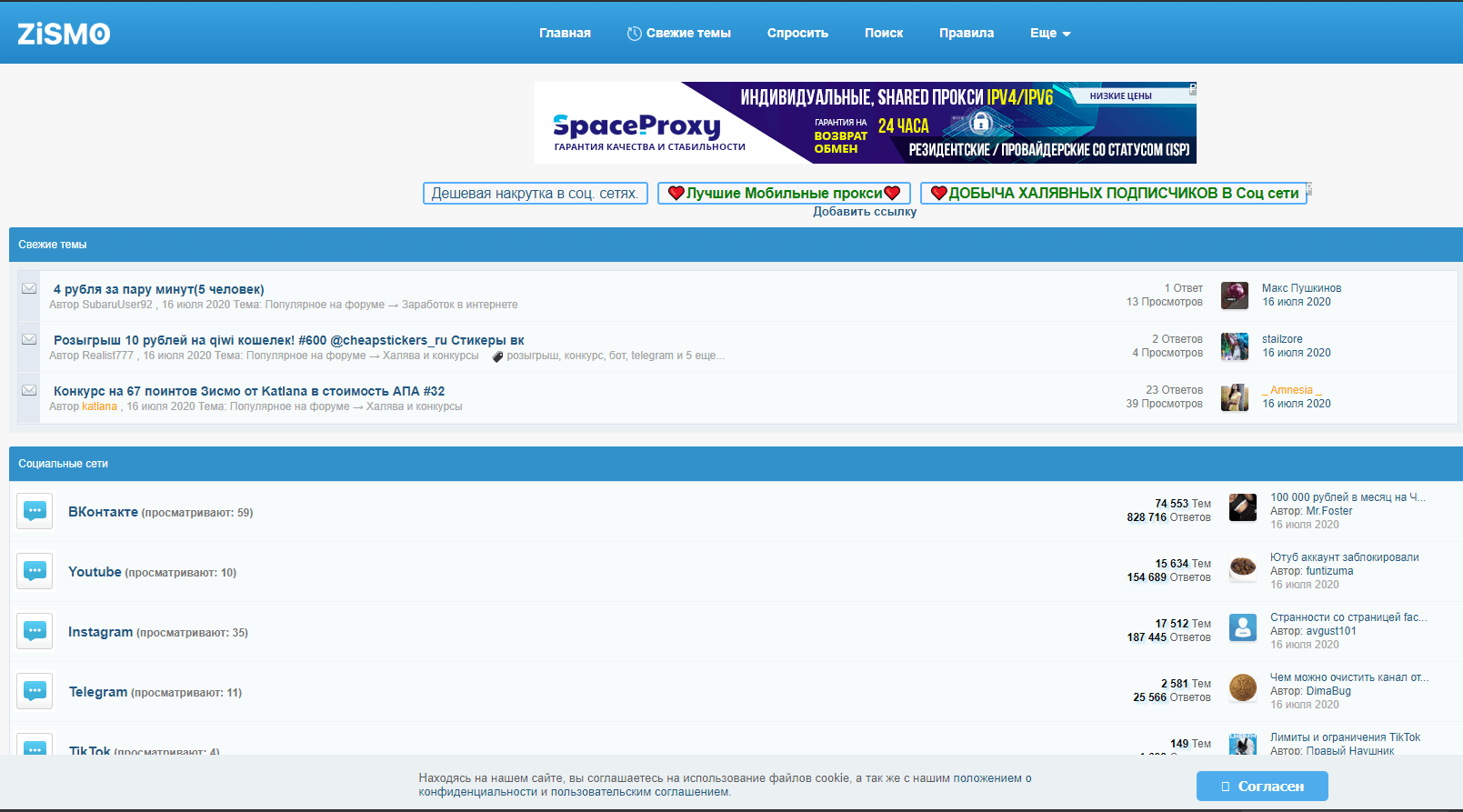The image size is (1463, 812).
Task: Click avgust101's default avatar in Instagram row
Action: click(x=1243, y=627)
